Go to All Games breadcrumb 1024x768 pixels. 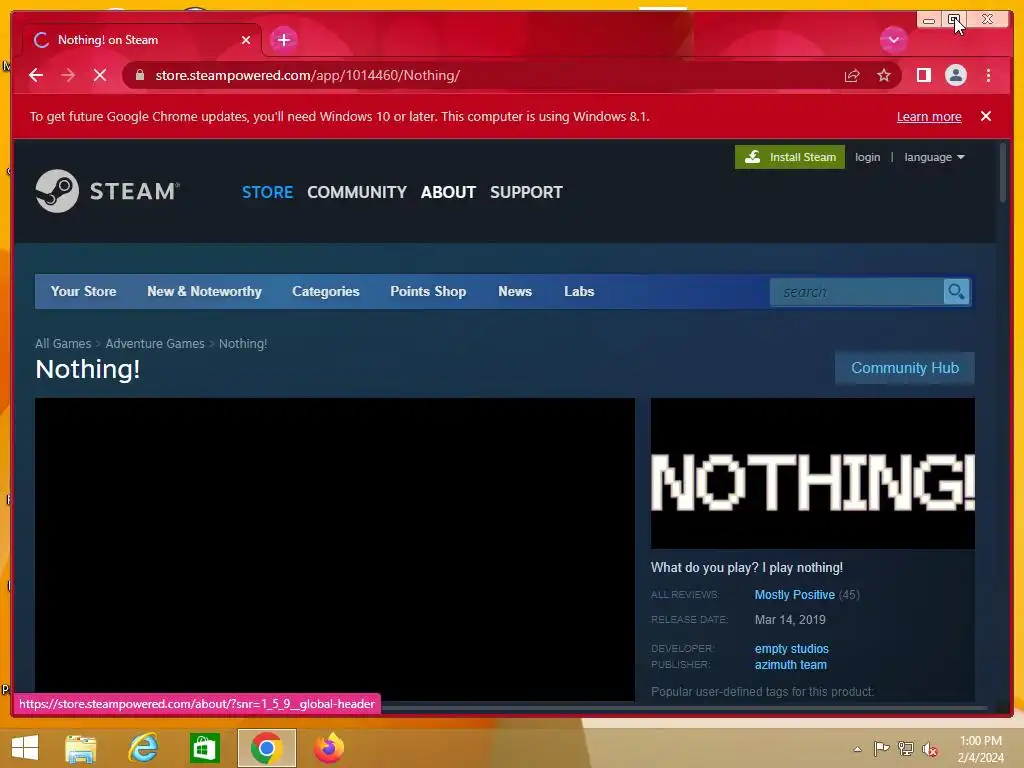click(63, 344)
